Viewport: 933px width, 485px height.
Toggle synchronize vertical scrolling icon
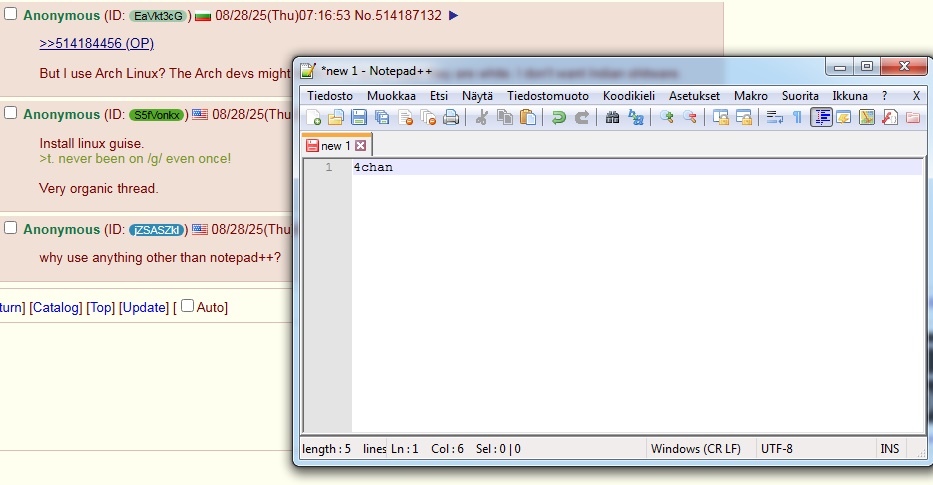click(721, 117)
